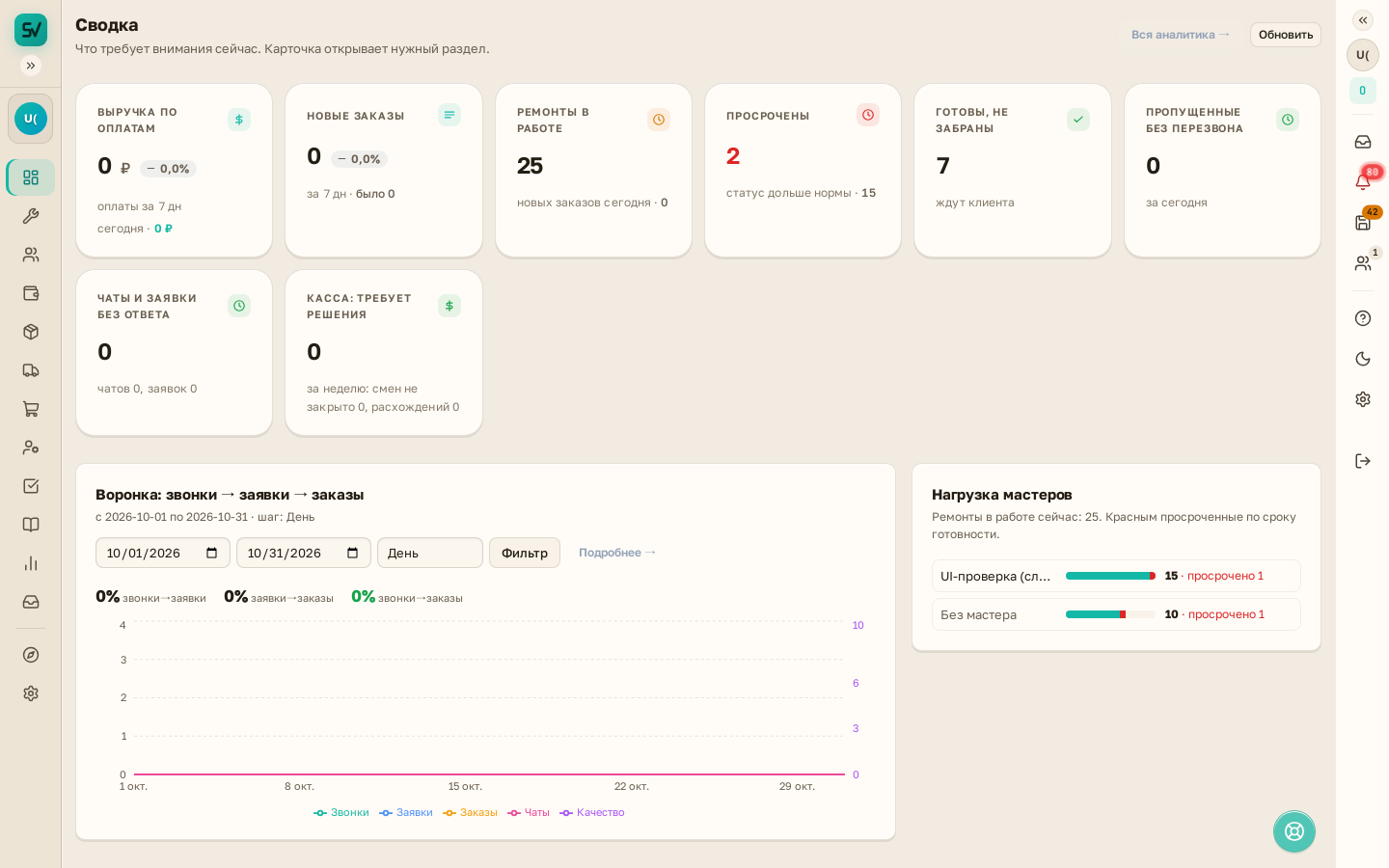Image resolution: width=1389 pixels, height=868 pixels.
Task: Click the logout icon in right panel
Action: tap(1363, 461)
